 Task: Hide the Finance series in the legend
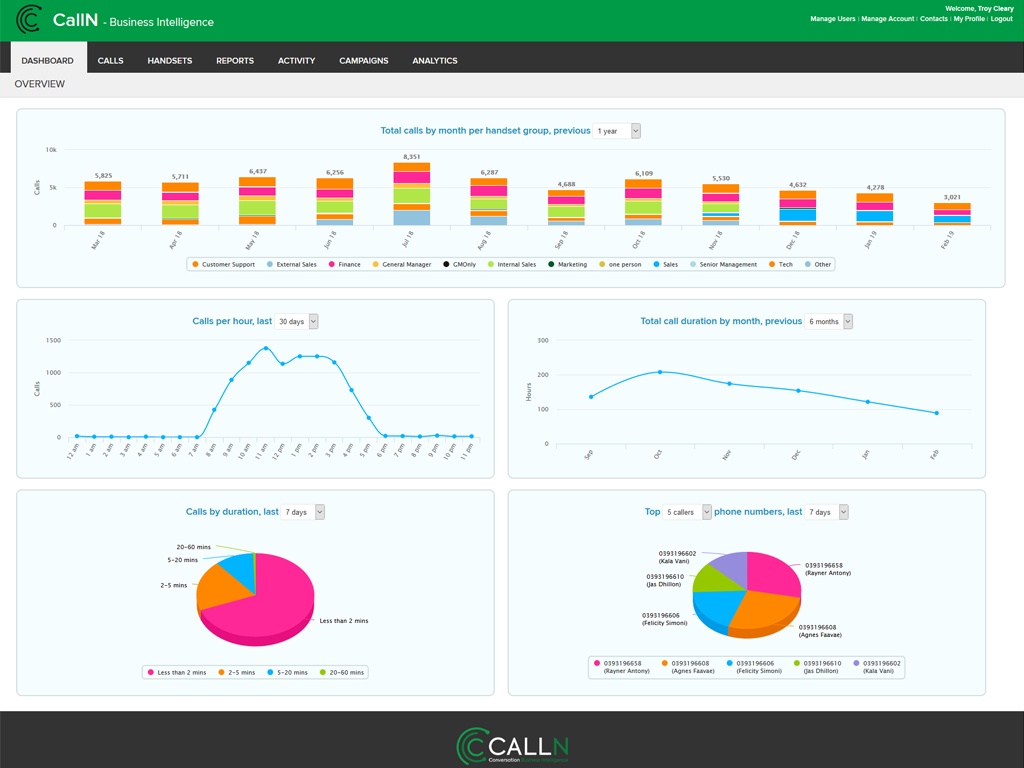tap(344, 265)
